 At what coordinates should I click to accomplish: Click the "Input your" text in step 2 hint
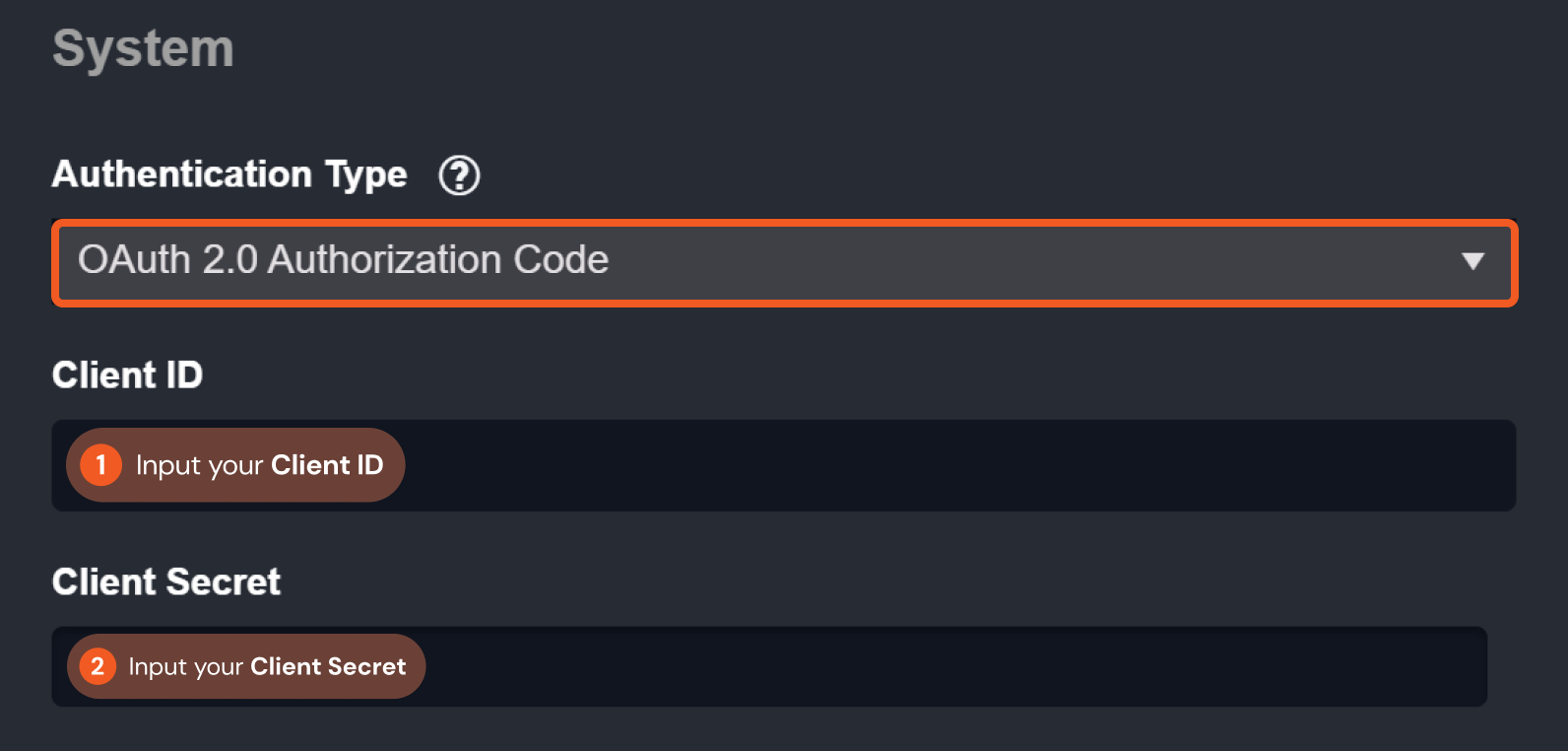pyautogui.click(x=185, y=667)
